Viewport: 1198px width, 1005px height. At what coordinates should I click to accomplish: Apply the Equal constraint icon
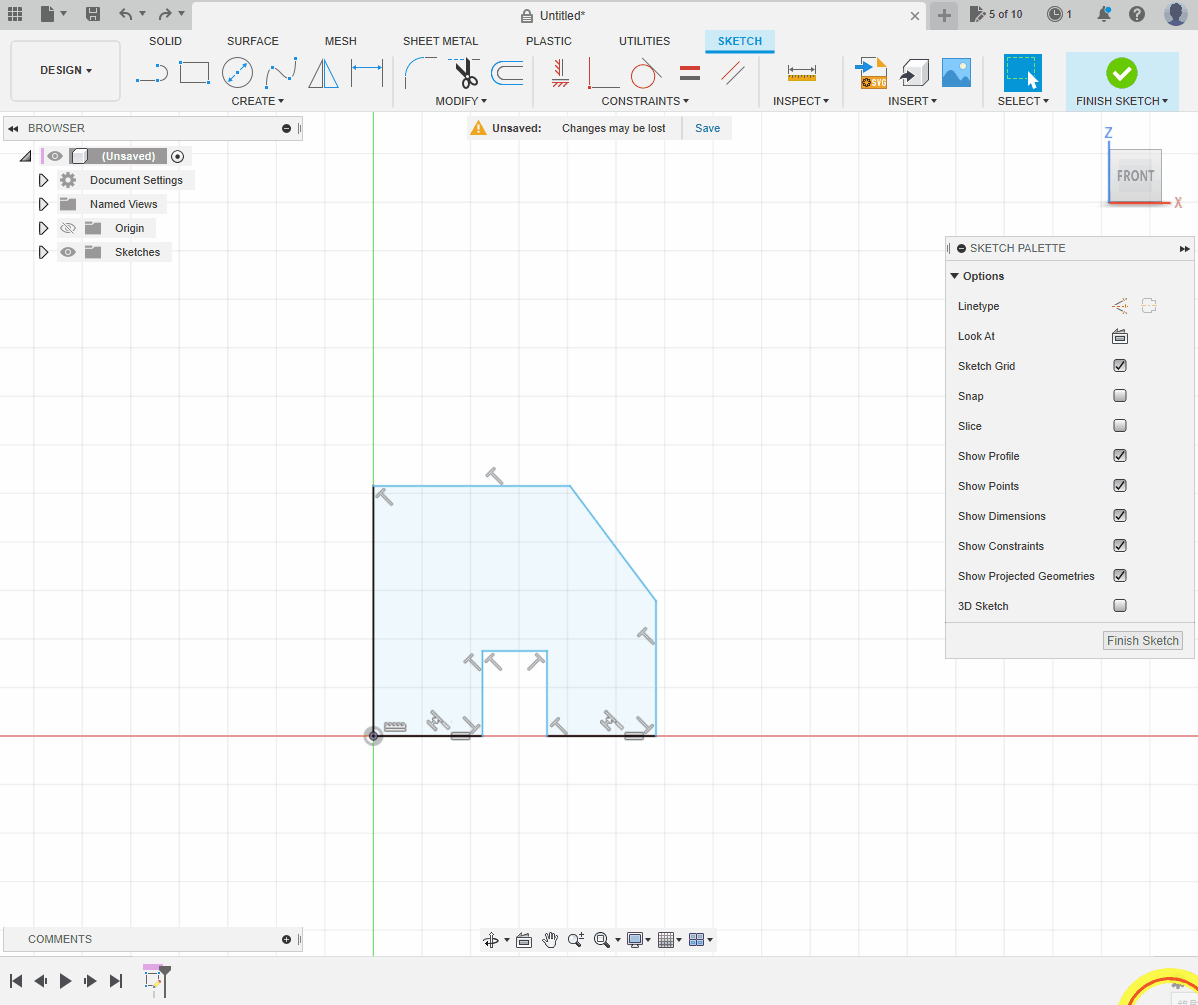(x=690, y=73)
